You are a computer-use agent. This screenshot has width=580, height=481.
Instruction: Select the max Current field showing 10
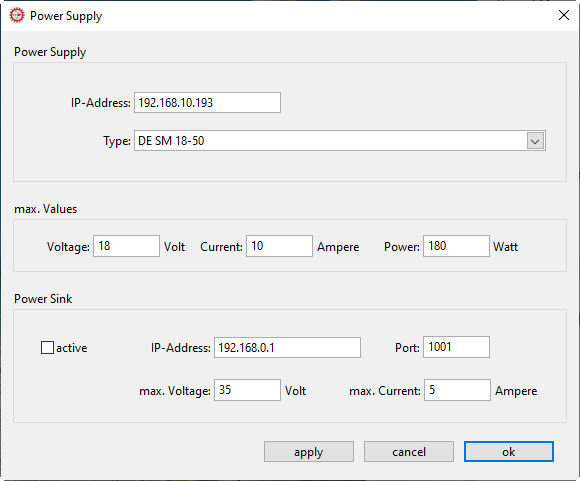tap(279, 246)
